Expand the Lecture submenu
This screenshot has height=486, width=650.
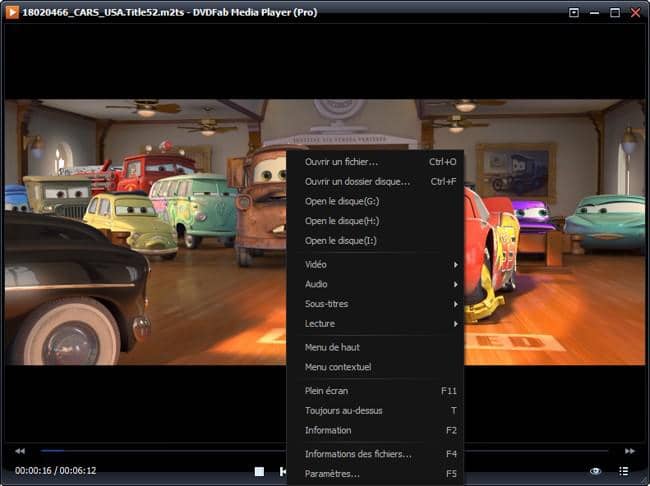coord(375,323)
